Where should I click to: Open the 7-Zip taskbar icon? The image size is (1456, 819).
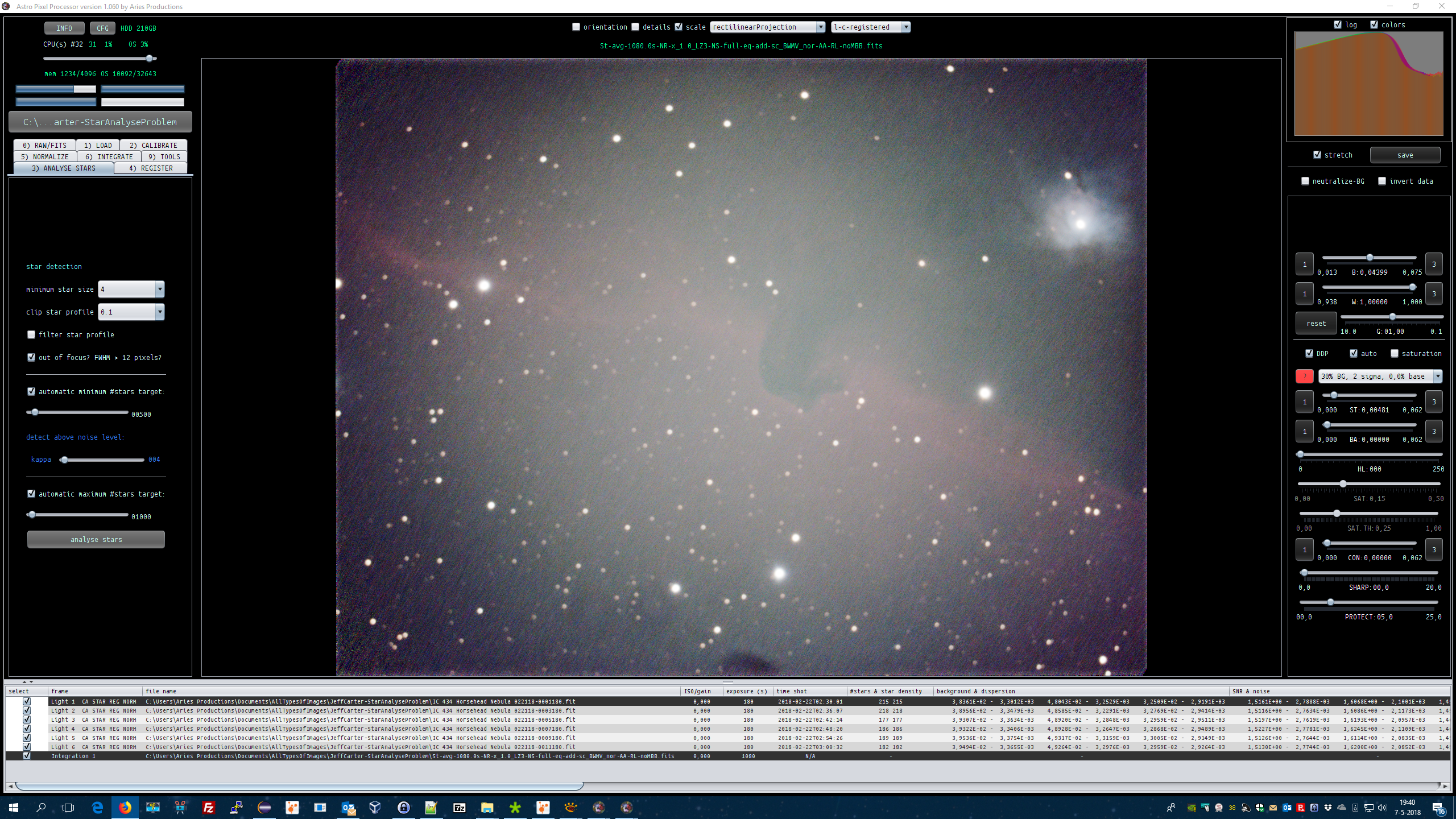[459, 807]
